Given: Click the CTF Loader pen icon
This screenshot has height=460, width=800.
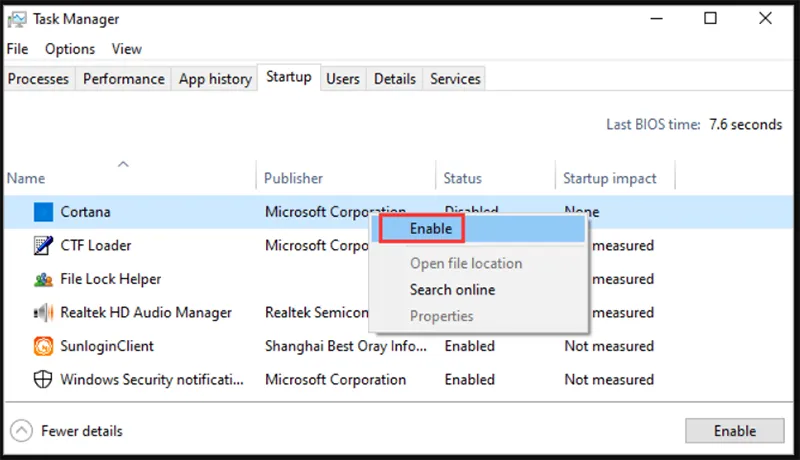Looking at the screenshot, I should (43, 245).
